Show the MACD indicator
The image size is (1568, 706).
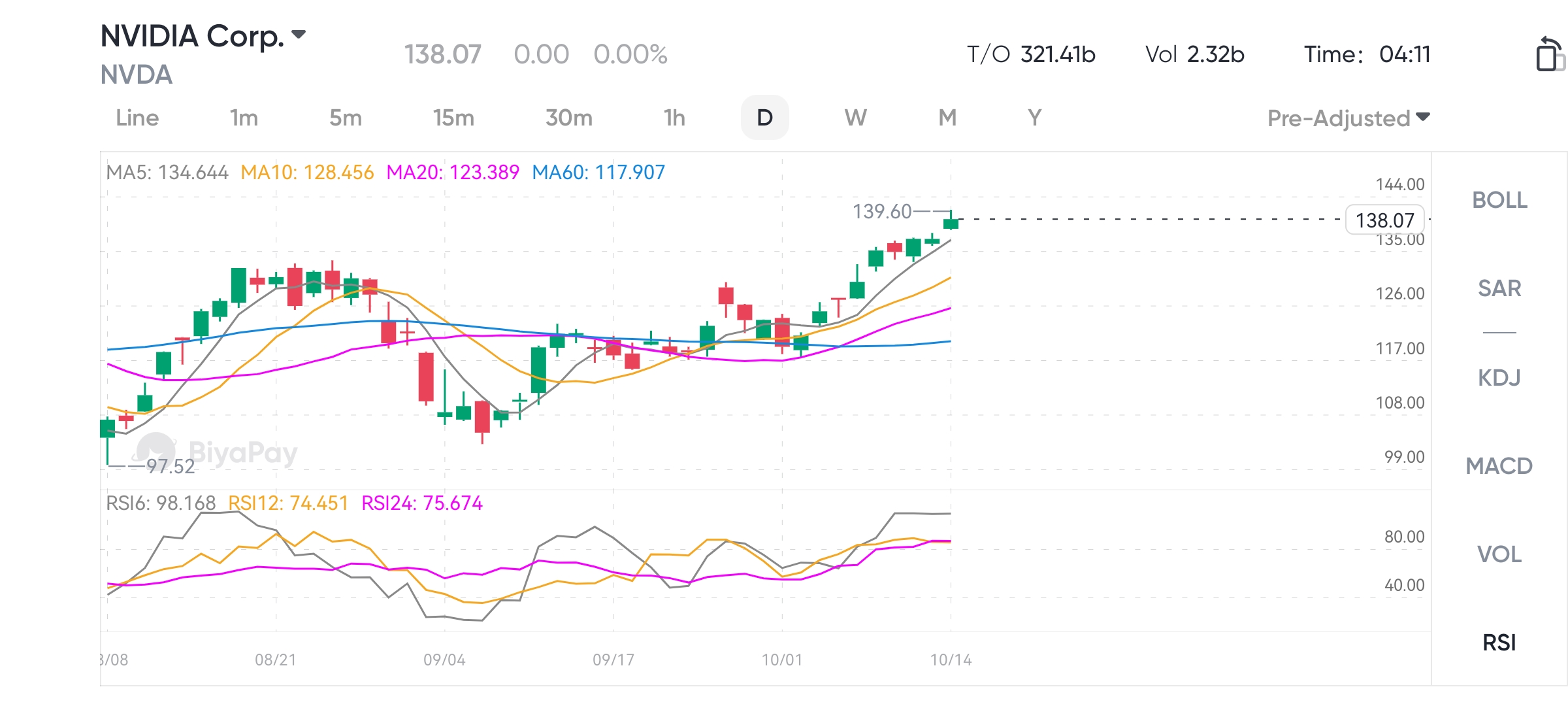(1499, 466)
